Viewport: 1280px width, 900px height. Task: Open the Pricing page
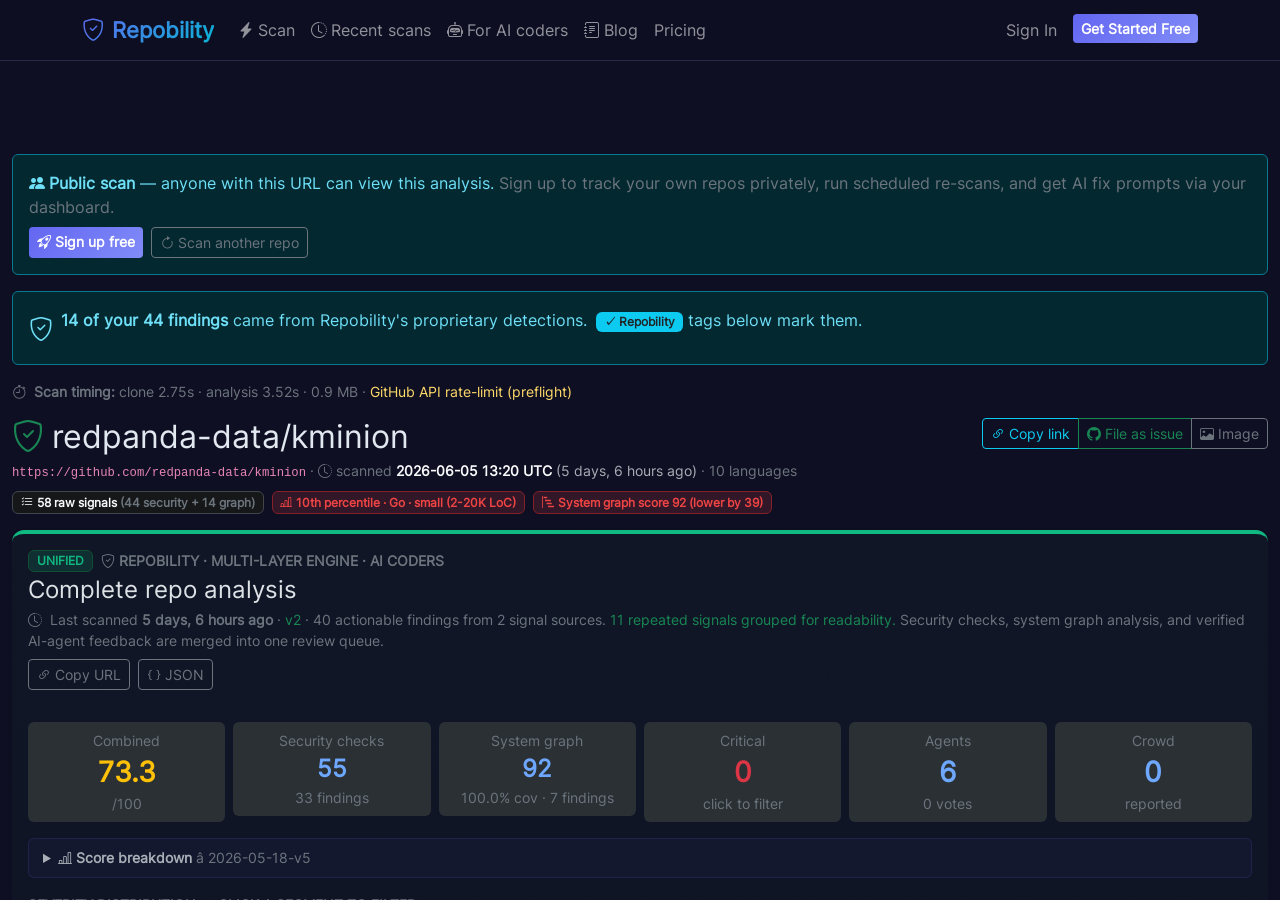680,30
